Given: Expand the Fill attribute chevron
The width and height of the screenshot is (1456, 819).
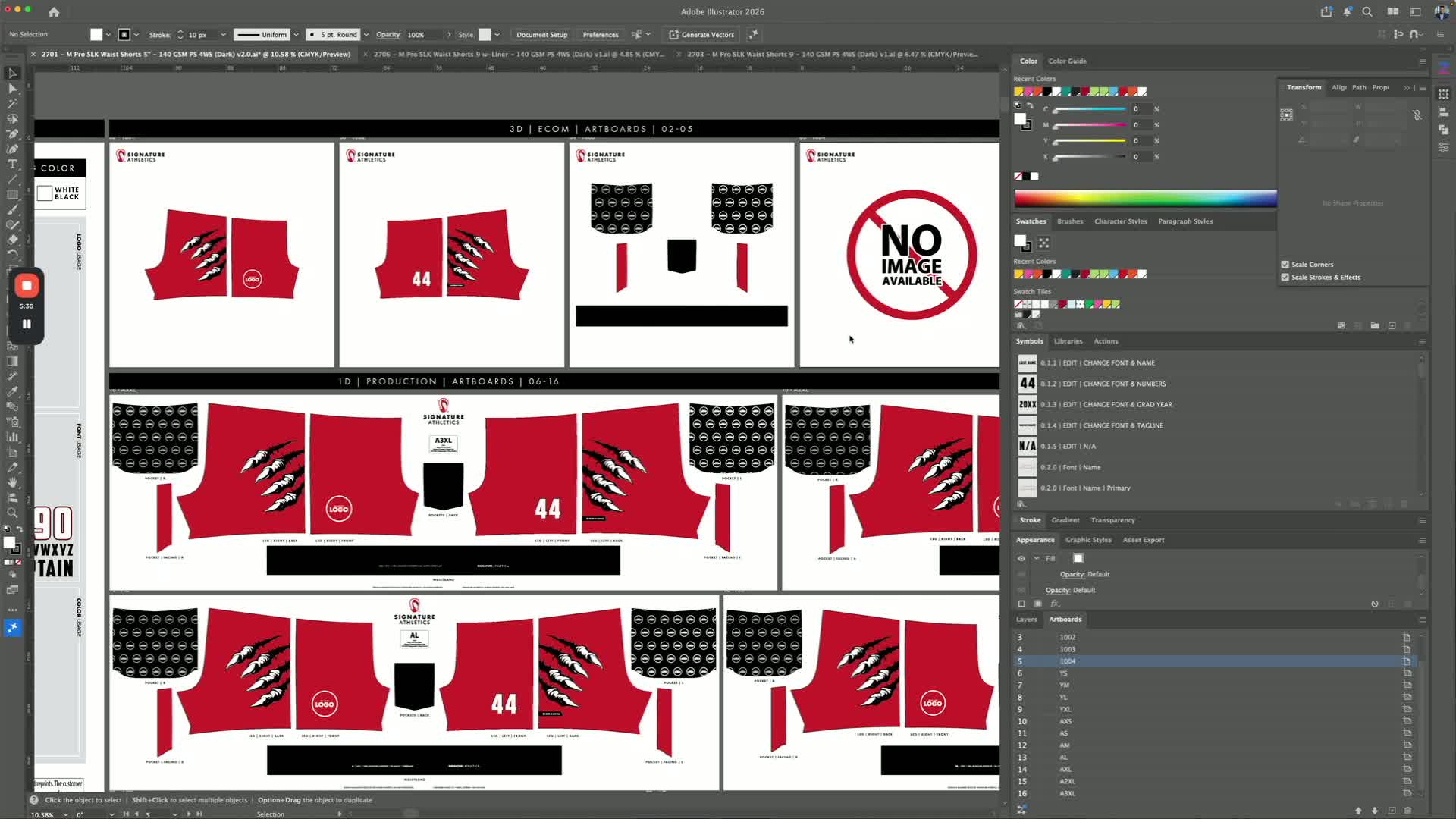Looking at the screenshot, I should [x=1037, y=559].
